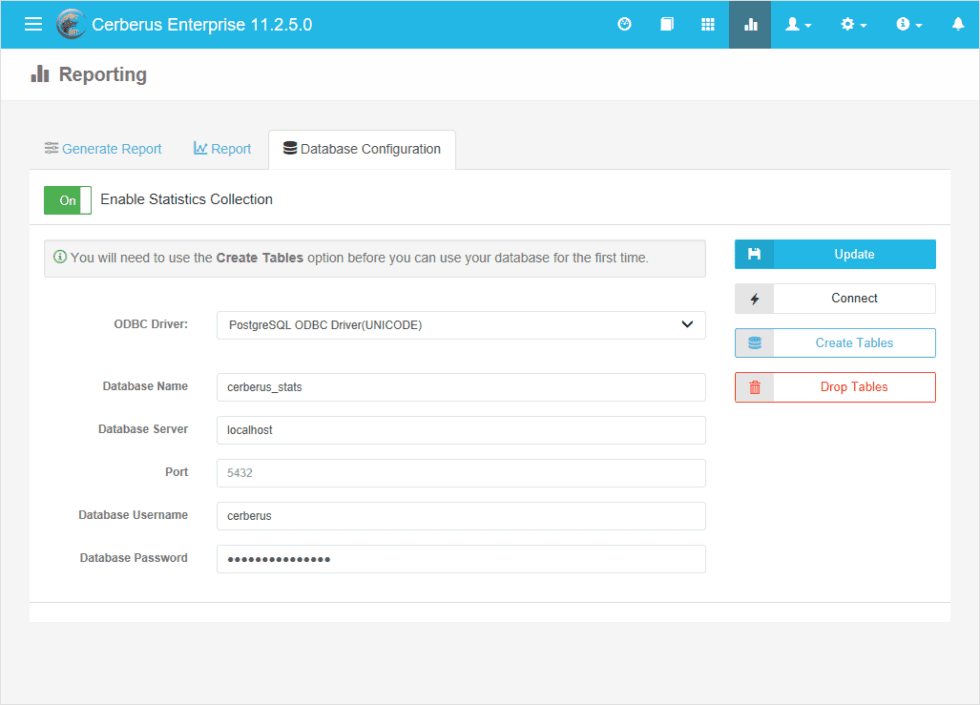Open the grid connections icon in navbar
The image size is (980, 705).
[708, 24]
